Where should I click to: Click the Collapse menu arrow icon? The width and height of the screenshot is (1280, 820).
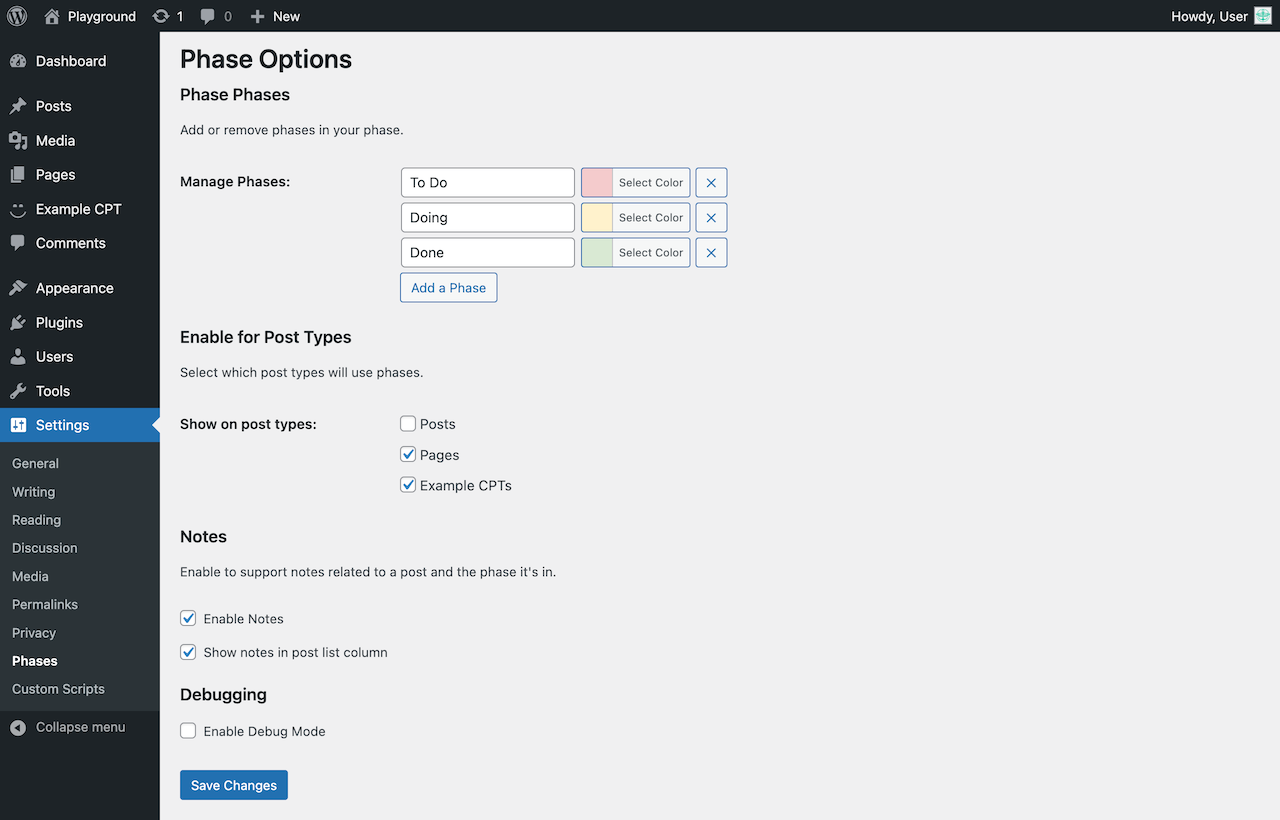[18, 728]
